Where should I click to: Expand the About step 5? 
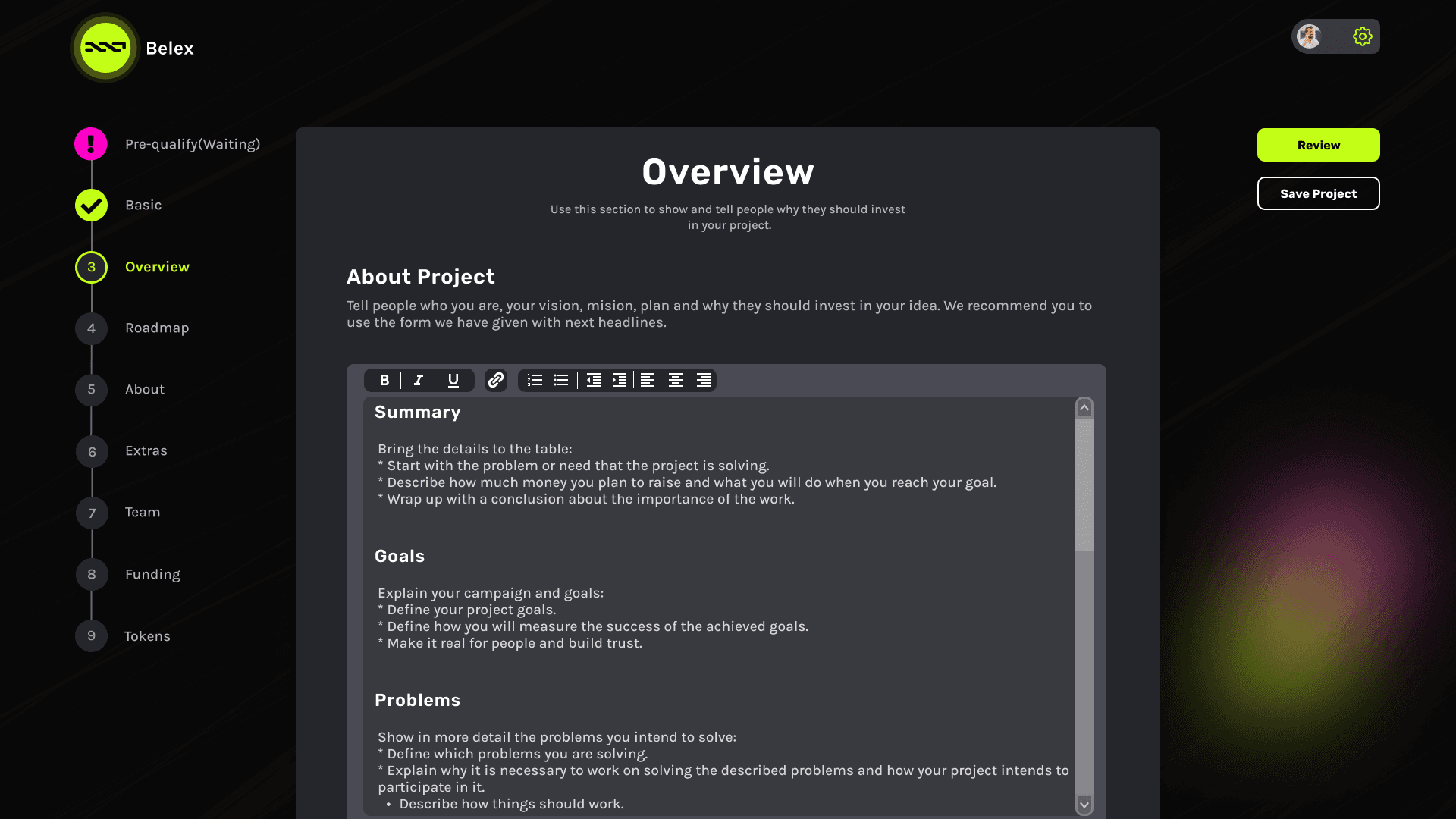point(144,389)
